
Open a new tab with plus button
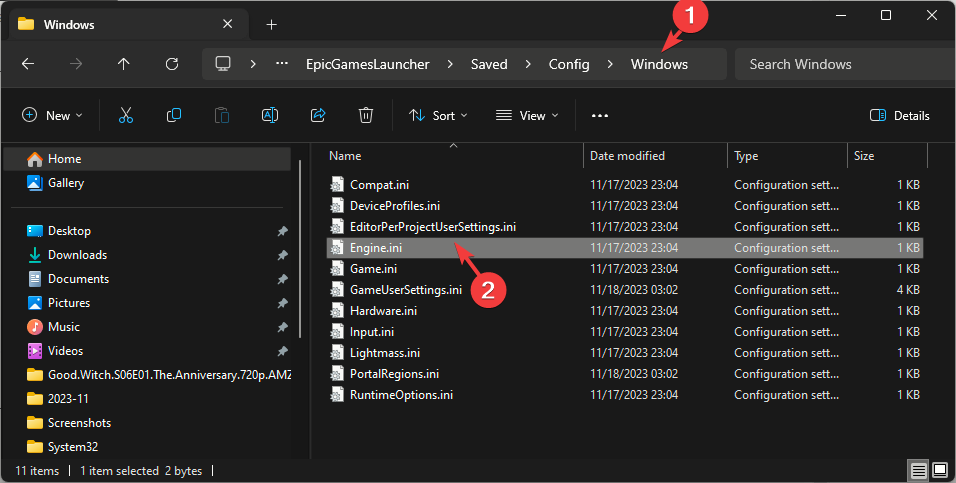(272, 24)
